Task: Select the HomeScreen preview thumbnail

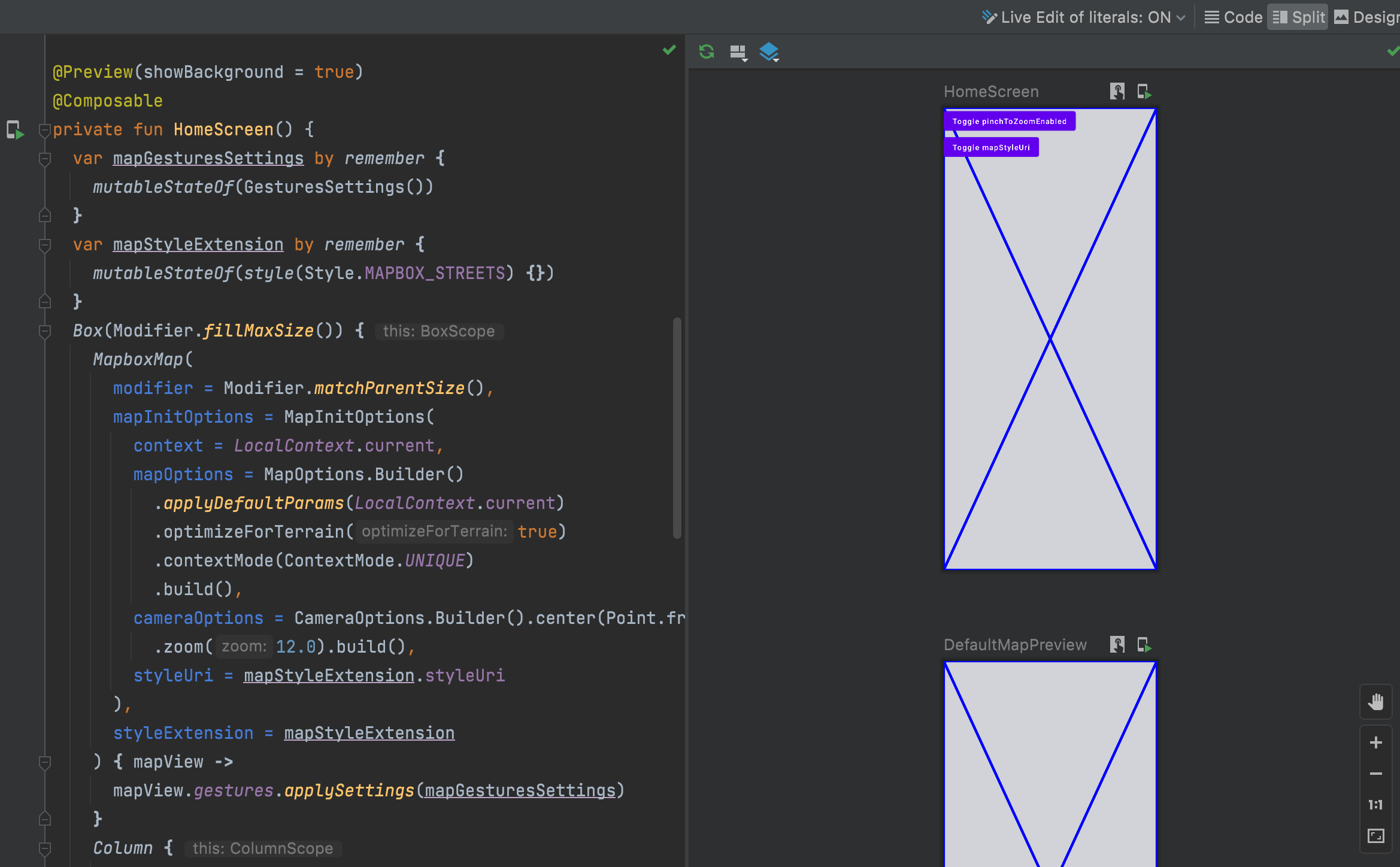Action: 1050,339
